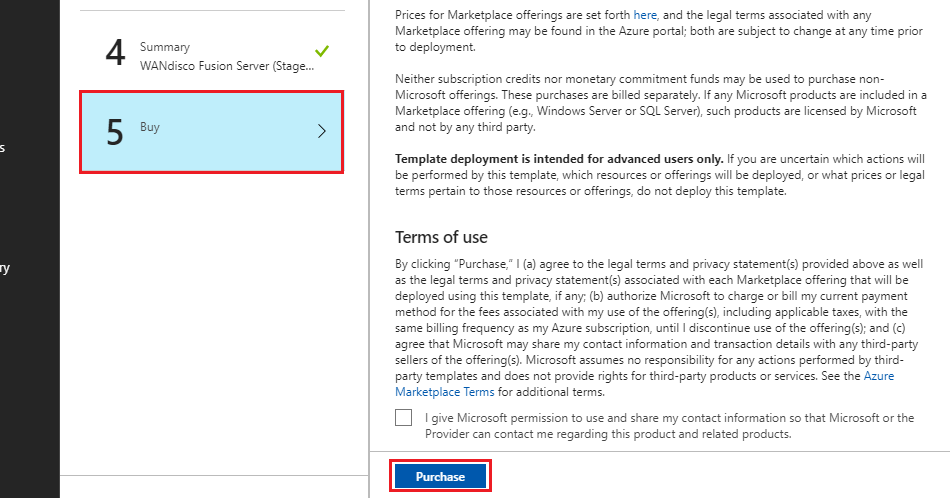Click the large number 4 in the steps

[115, 53]
